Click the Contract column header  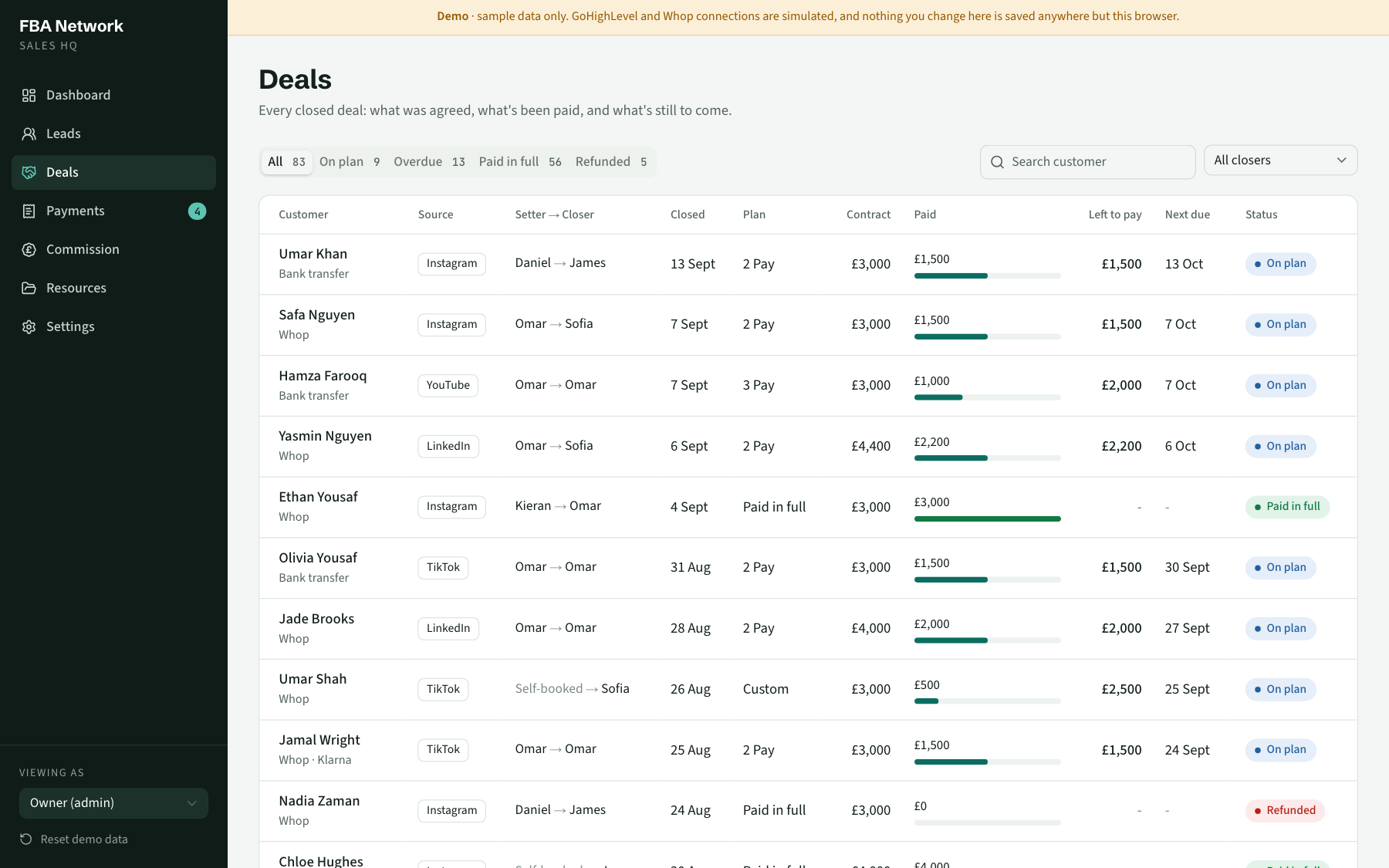click(868, 214)
